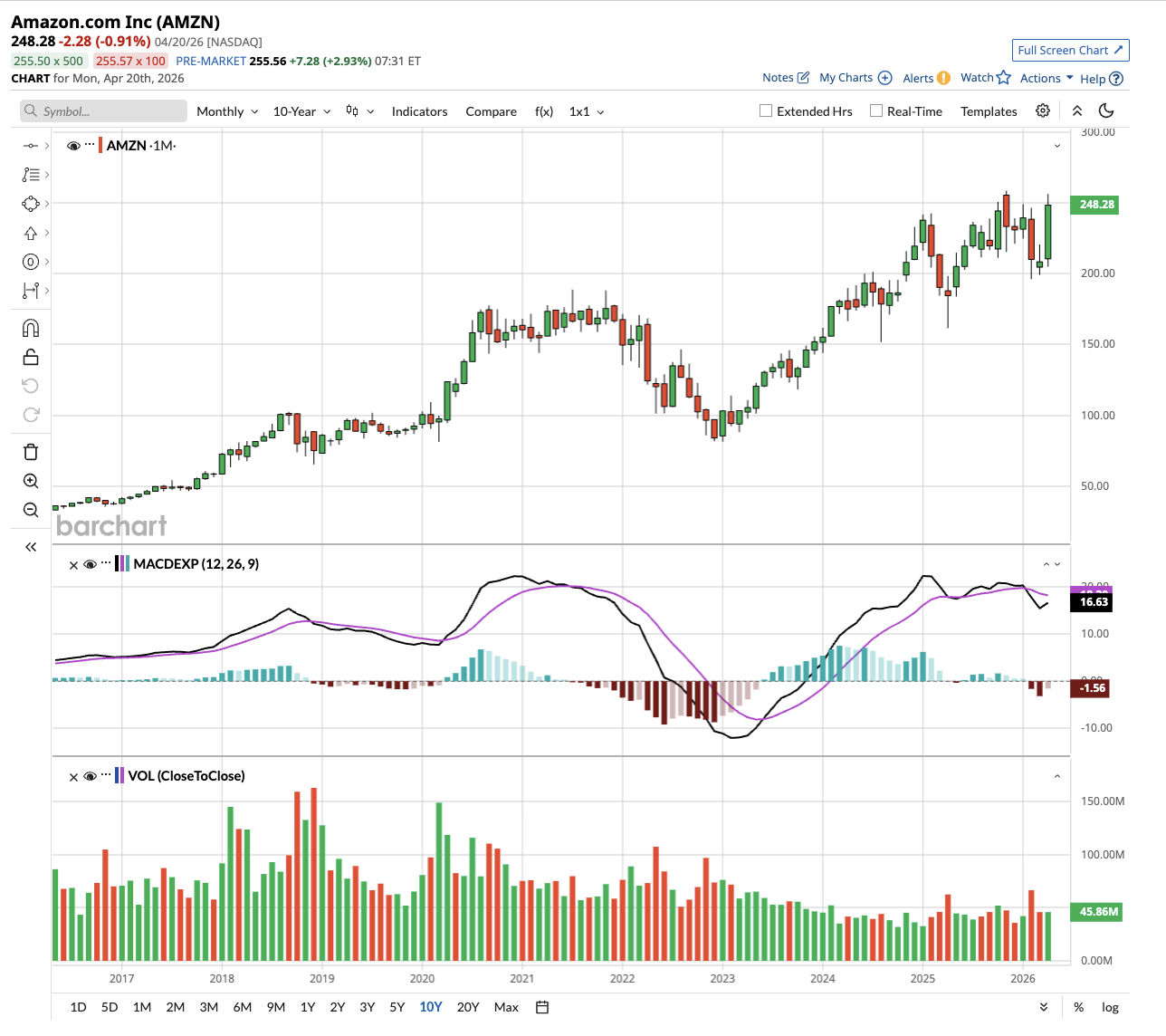1166x1036 pixels.
Task: Click the magnet snap tool icon
Action: (31, 329)
